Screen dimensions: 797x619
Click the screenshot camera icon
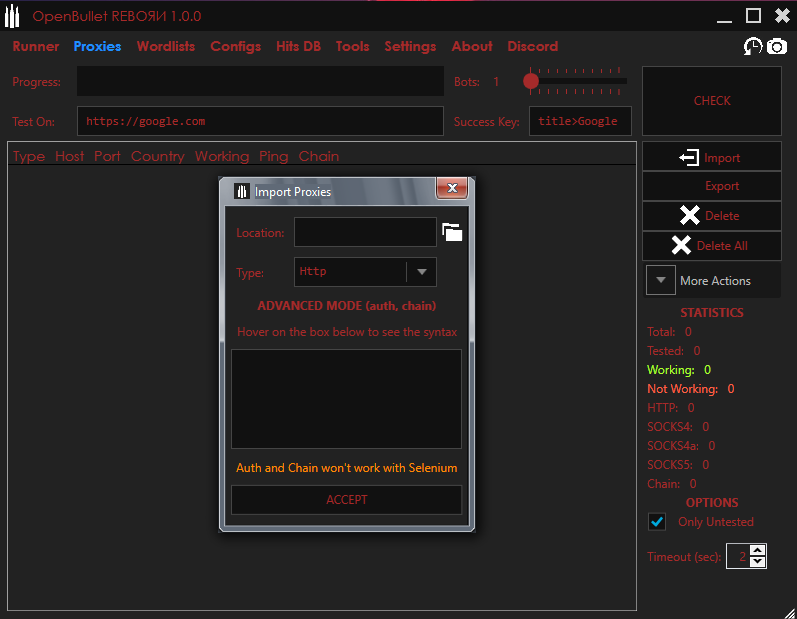pos(777,46)
